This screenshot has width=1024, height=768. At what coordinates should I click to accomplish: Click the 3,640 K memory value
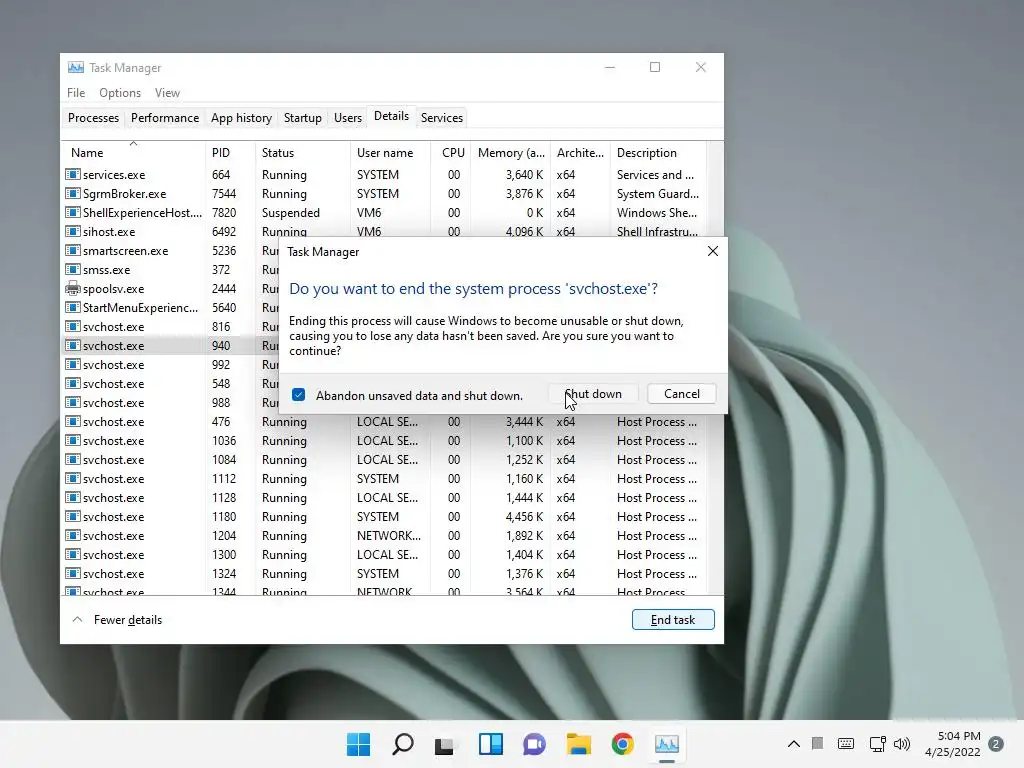[x=524, y=174]
